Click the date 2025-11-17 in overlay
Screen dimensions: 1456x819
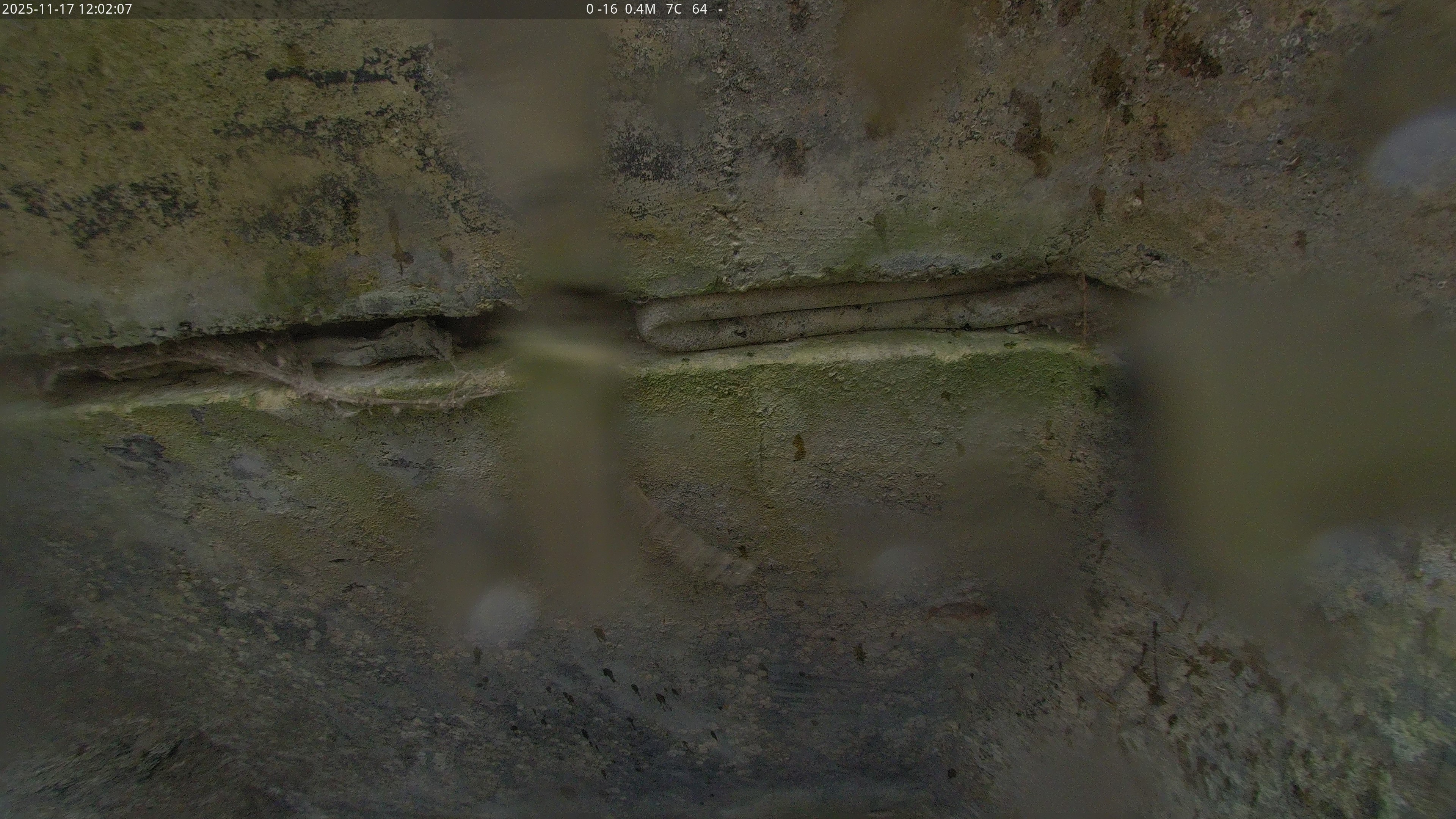[38, 9]
